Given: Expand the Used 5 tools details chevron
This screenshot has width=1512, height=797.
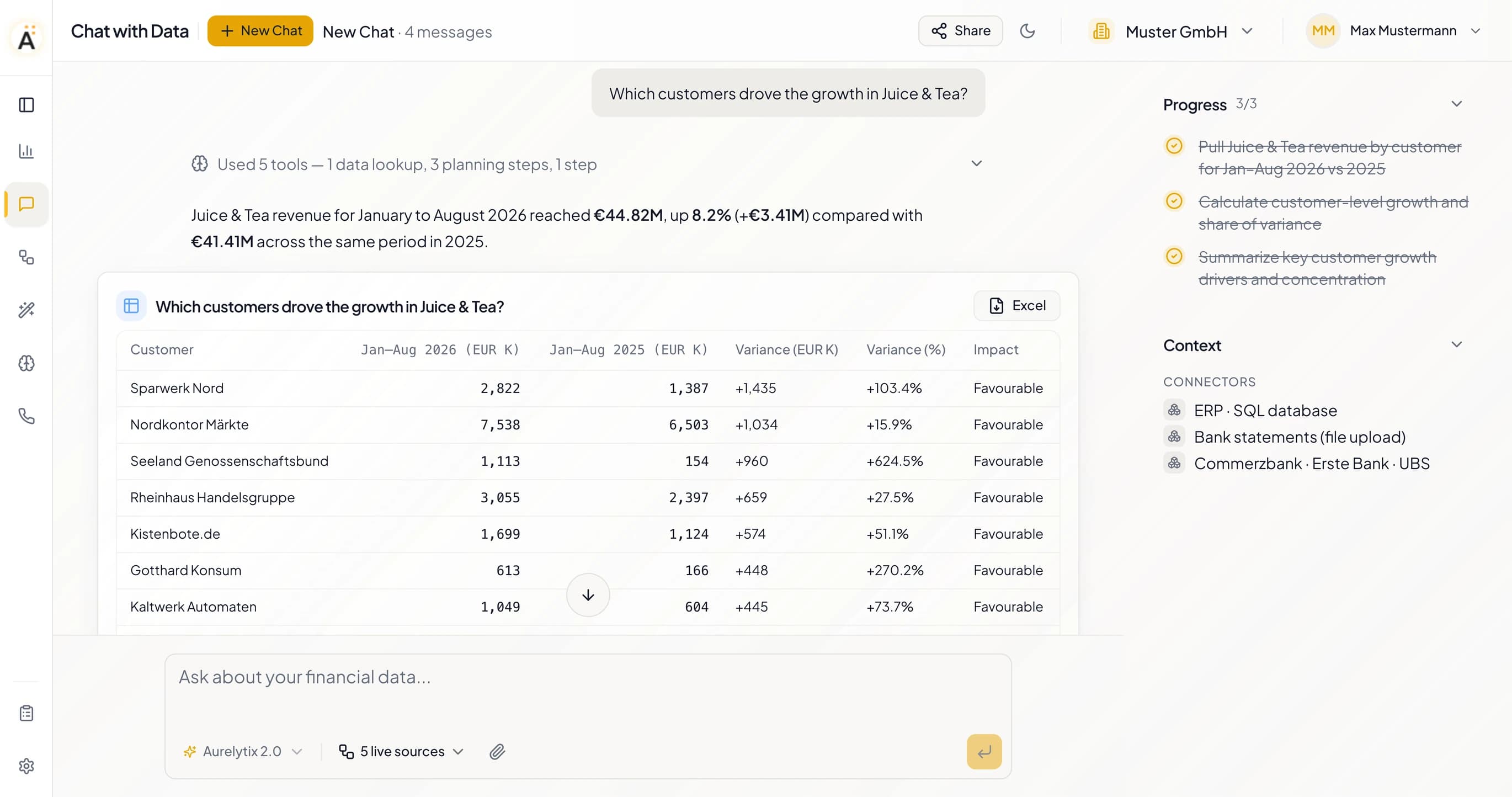Looking at the screenshot, I should point(976,164).
